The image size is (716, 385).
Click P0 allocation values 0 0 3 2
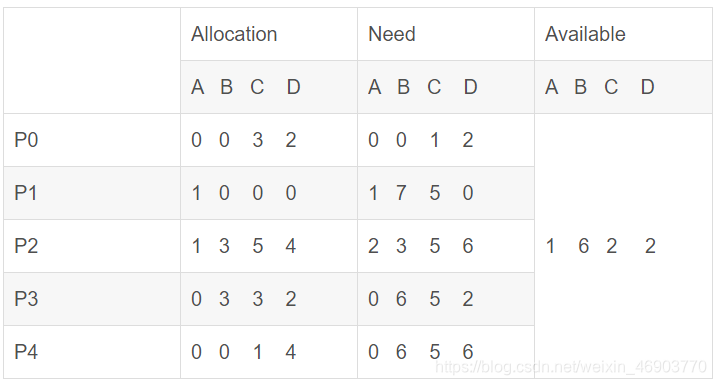[x=244, y=140]
